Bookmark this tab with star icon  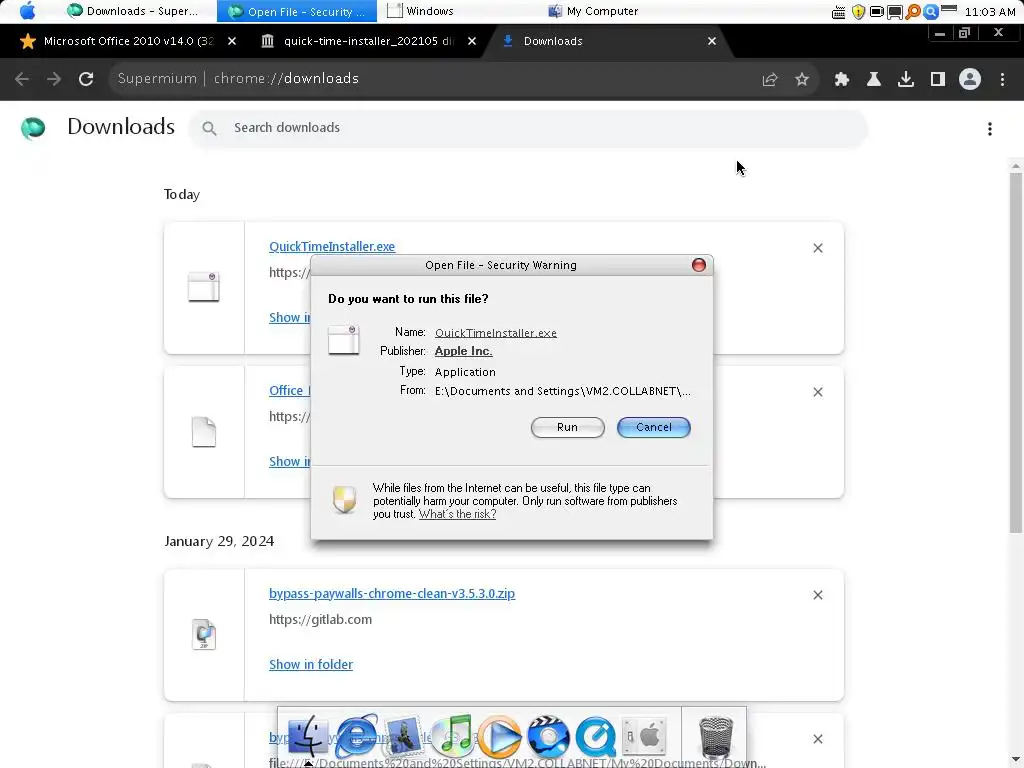(x=801, y=79)
